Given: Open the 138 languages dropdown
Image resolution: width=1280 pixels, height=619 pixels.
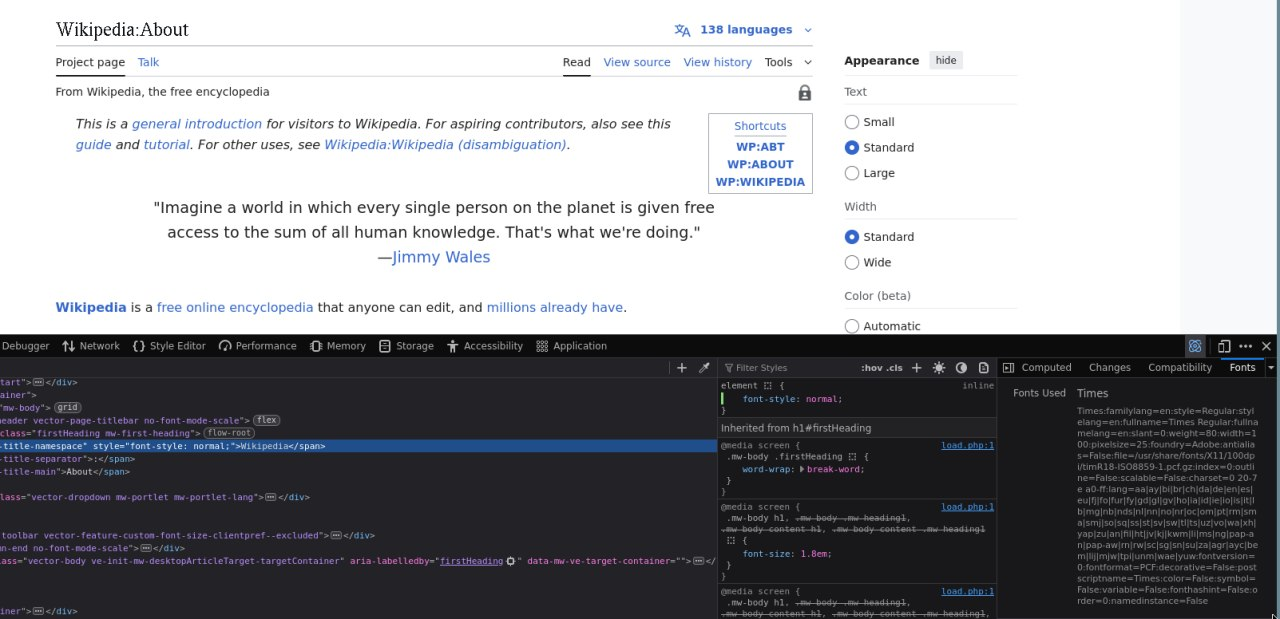Looking at the screenshot, I should coord(744,30).
